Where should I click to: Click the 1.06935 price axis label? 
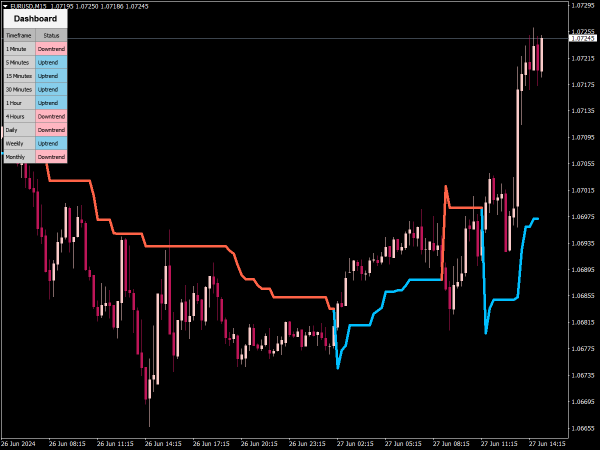pos(583,243)
